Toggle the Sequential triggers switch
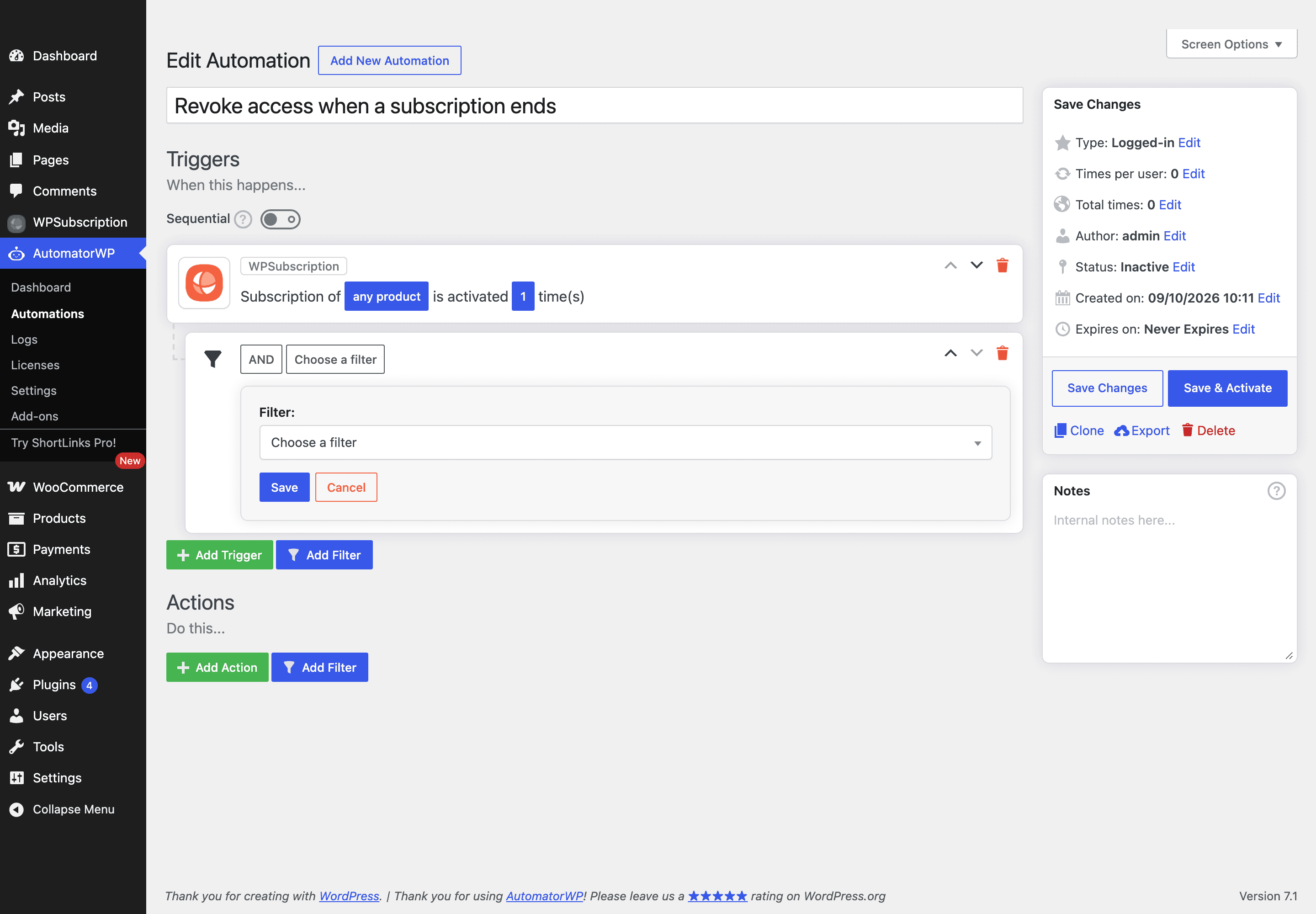This screenshot has height=914, width=1316. coord(280,219)
